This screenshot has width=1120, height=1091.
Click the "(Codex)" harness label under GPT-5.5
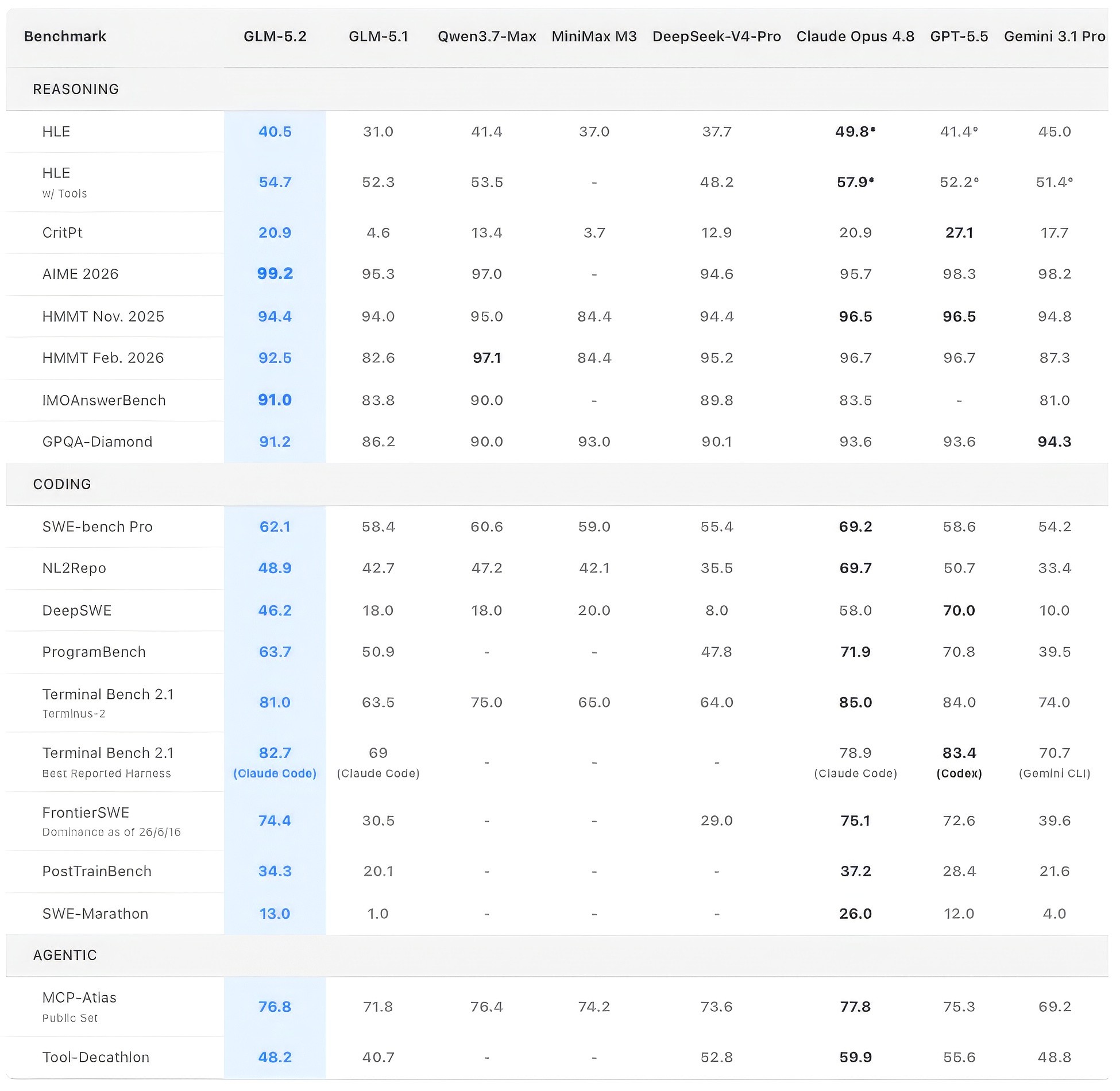click(x=959, y=774)
